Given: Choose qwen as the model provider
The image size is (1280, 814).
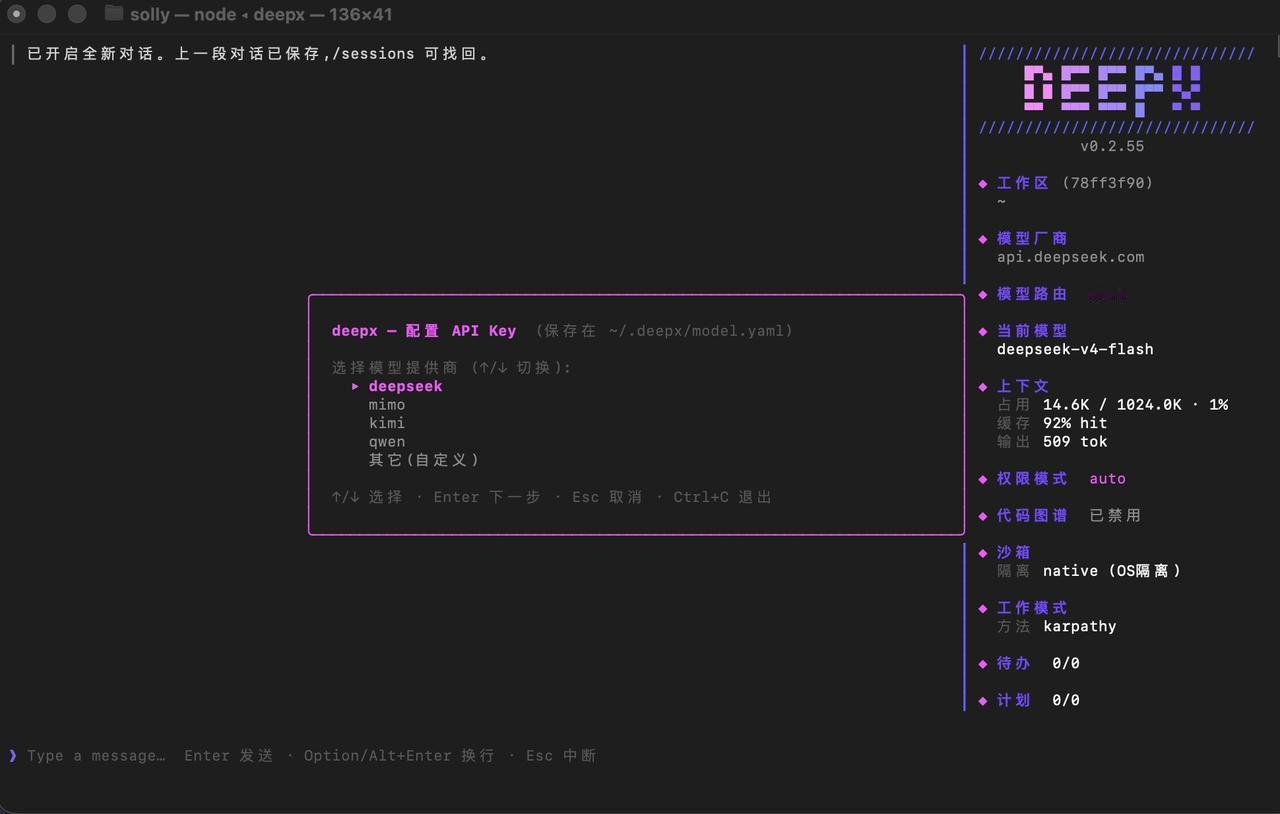Looking at the screenshot, I should pyautogui.click(x=387, y=441).
